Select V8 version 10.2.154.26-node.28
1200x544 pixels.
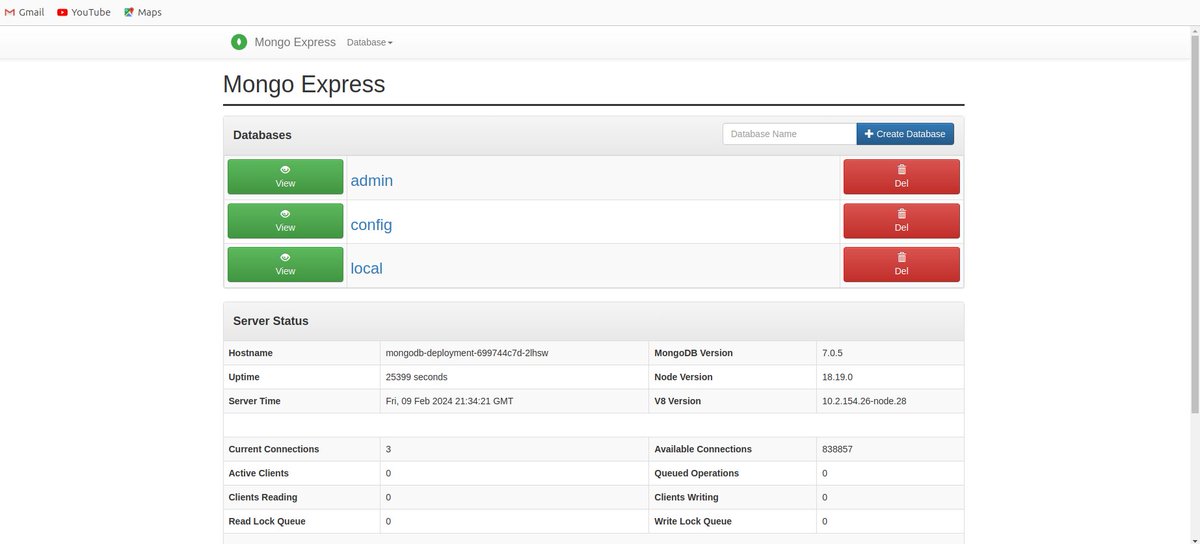tap(864, 401)
